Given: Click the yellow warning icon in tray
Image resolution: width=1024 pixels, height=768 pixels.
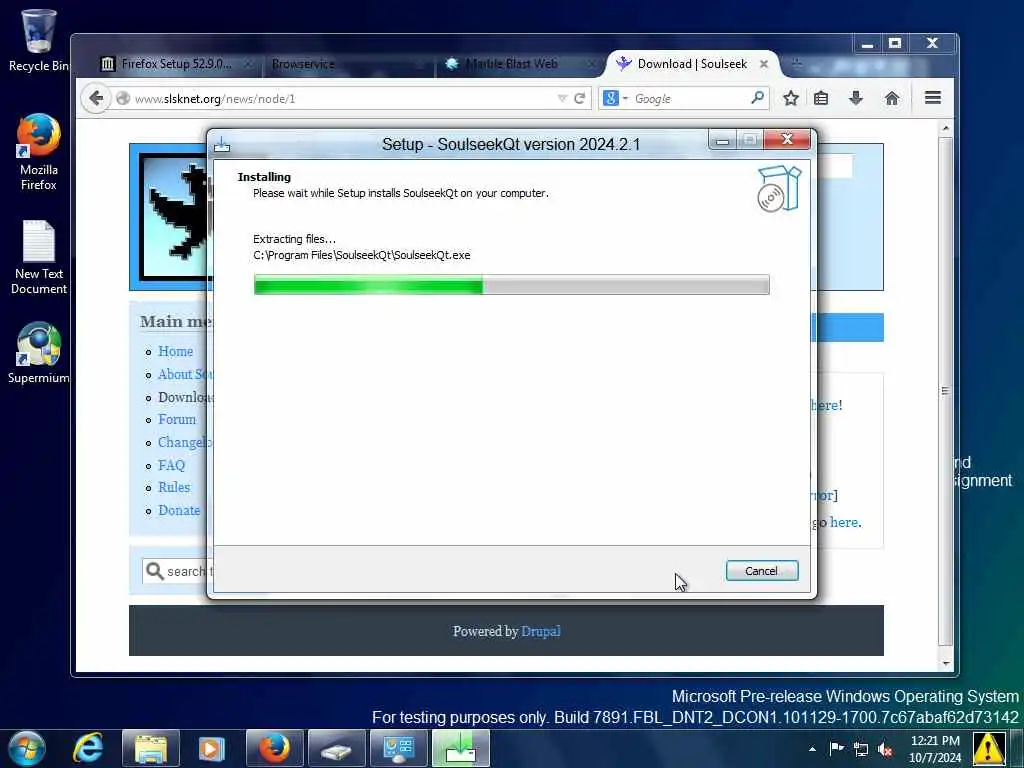Looking at the screenshot, I should point(989,749).
